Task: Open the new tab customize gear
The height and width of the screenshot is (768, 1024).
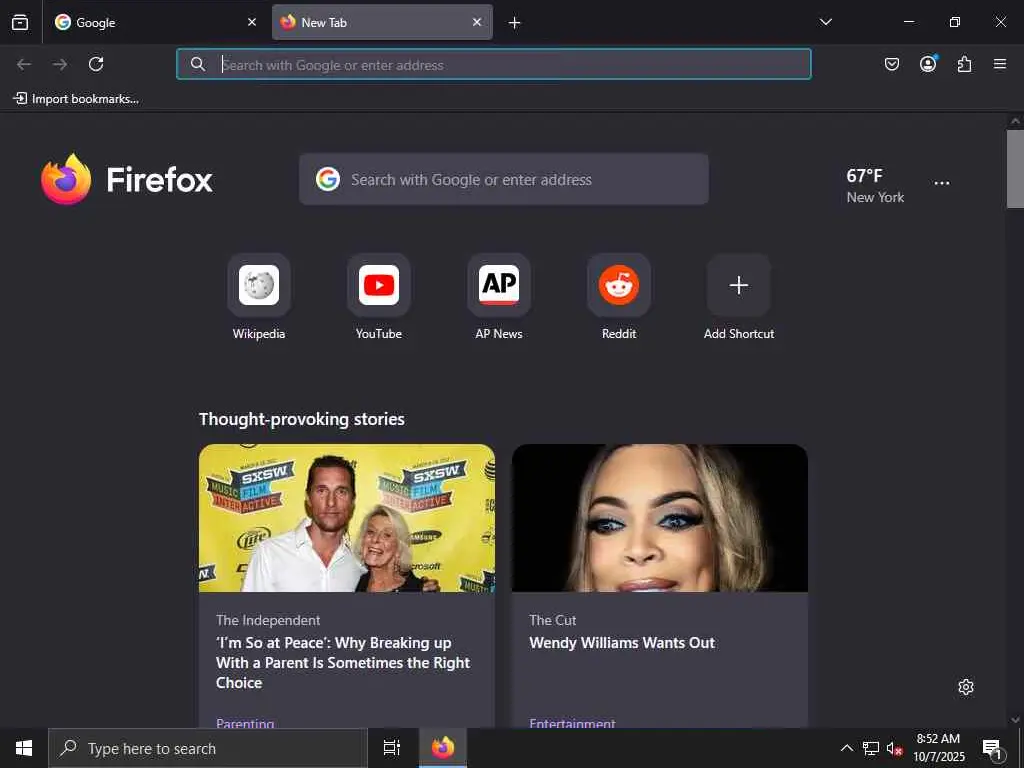Action: coord(966,687)
